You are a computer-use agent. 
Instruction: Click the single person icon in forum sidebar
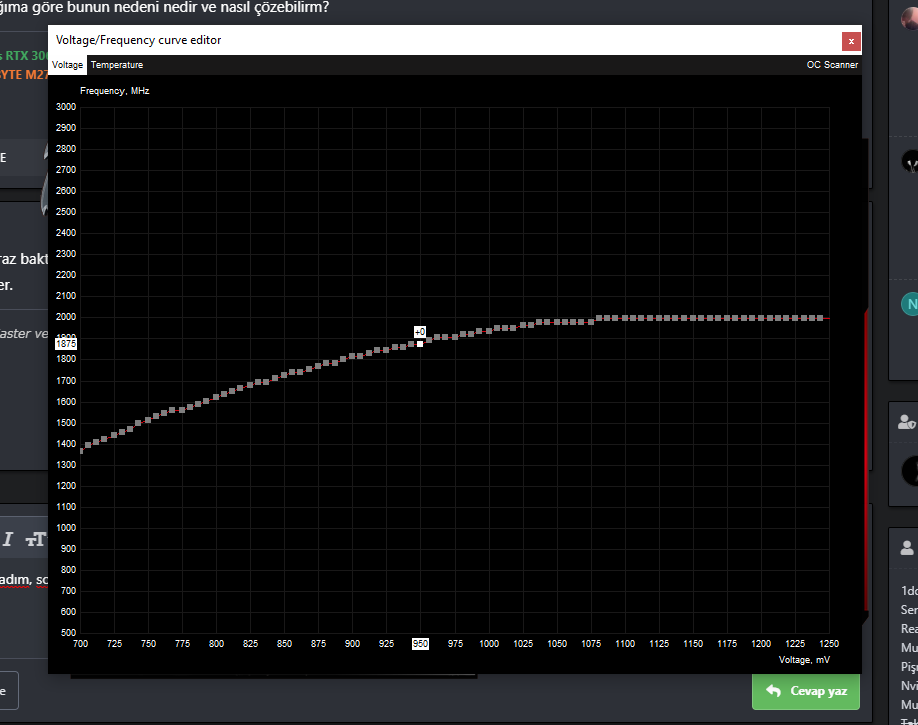pos(907,548)
